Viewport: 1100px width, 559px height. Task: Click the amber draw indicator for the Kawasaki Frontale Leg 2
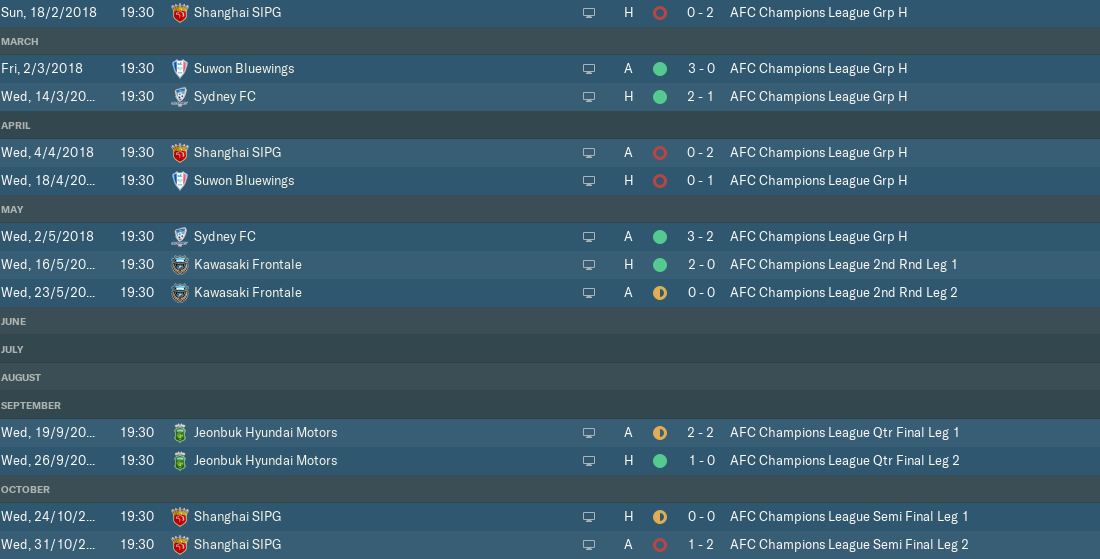(x=659, y=292)
